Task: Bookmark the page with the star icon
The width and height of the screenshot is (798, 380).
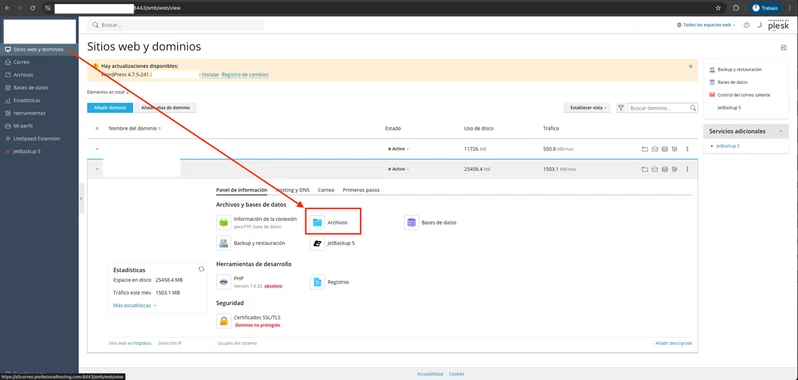Action: click(718, 8)
